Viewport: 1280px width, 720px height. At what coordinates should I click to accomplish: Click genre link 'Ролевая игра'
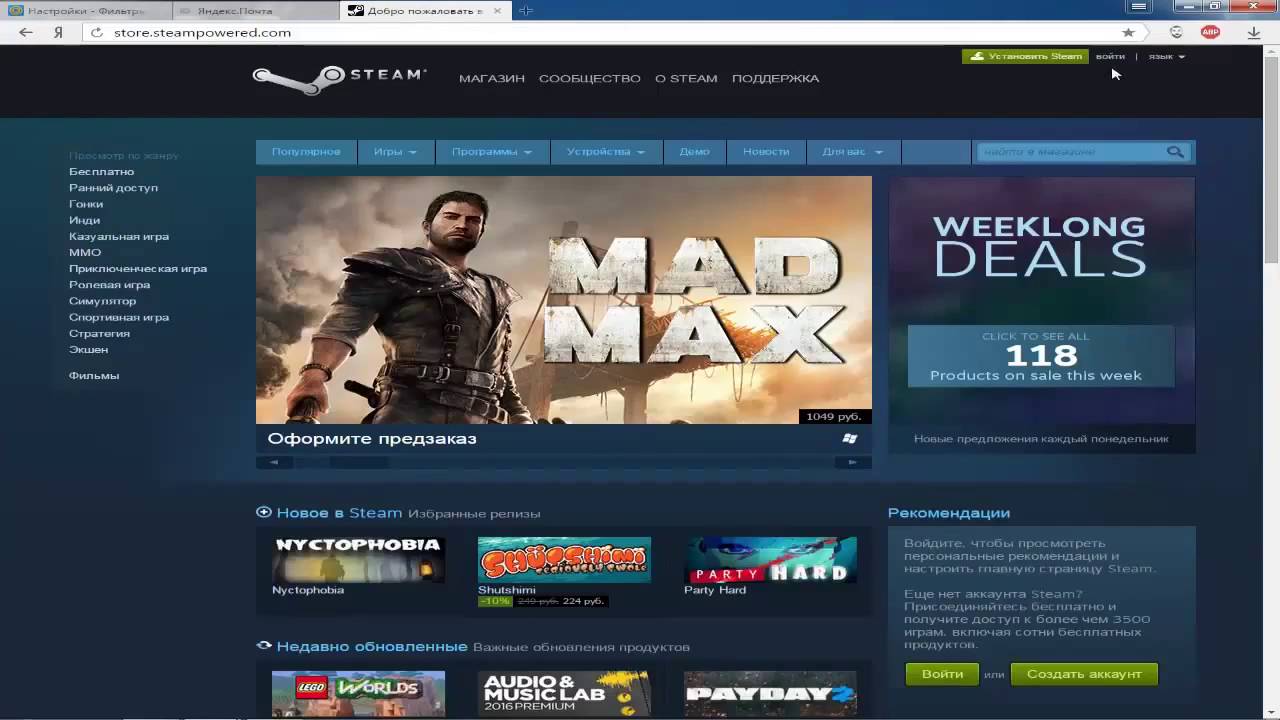point(109,285)
